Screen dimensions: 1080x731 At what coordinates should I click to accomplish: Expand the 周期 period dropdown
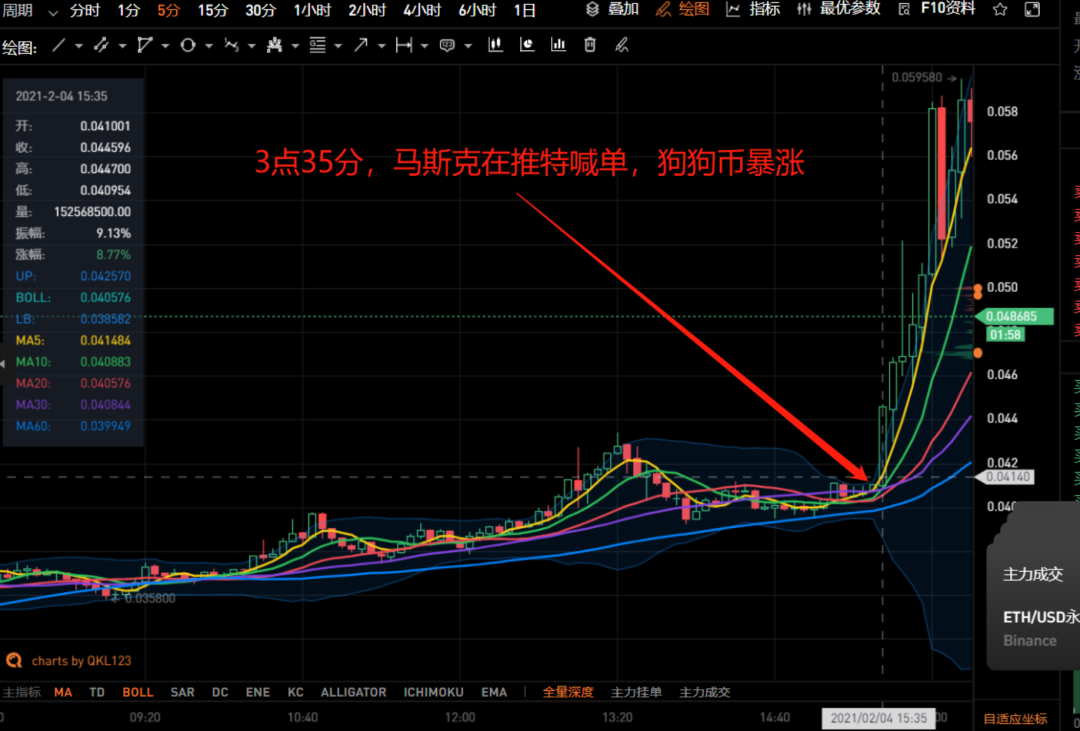[30, 10]
